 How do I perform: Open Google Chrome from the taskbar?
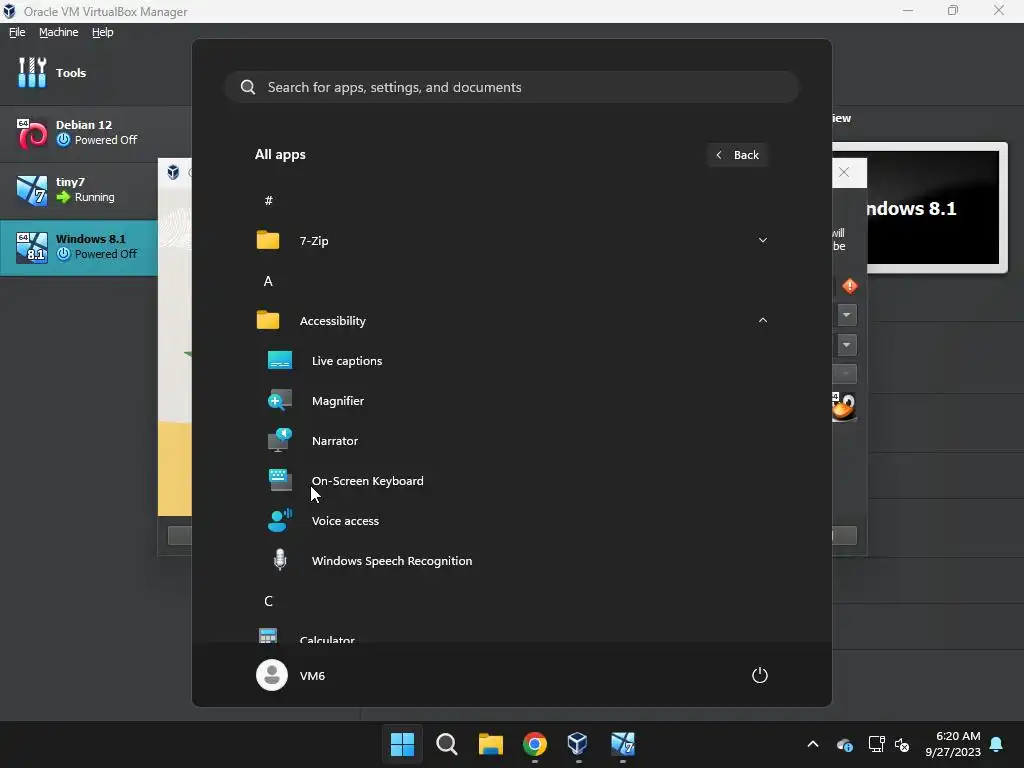click(x=534, y=743)
